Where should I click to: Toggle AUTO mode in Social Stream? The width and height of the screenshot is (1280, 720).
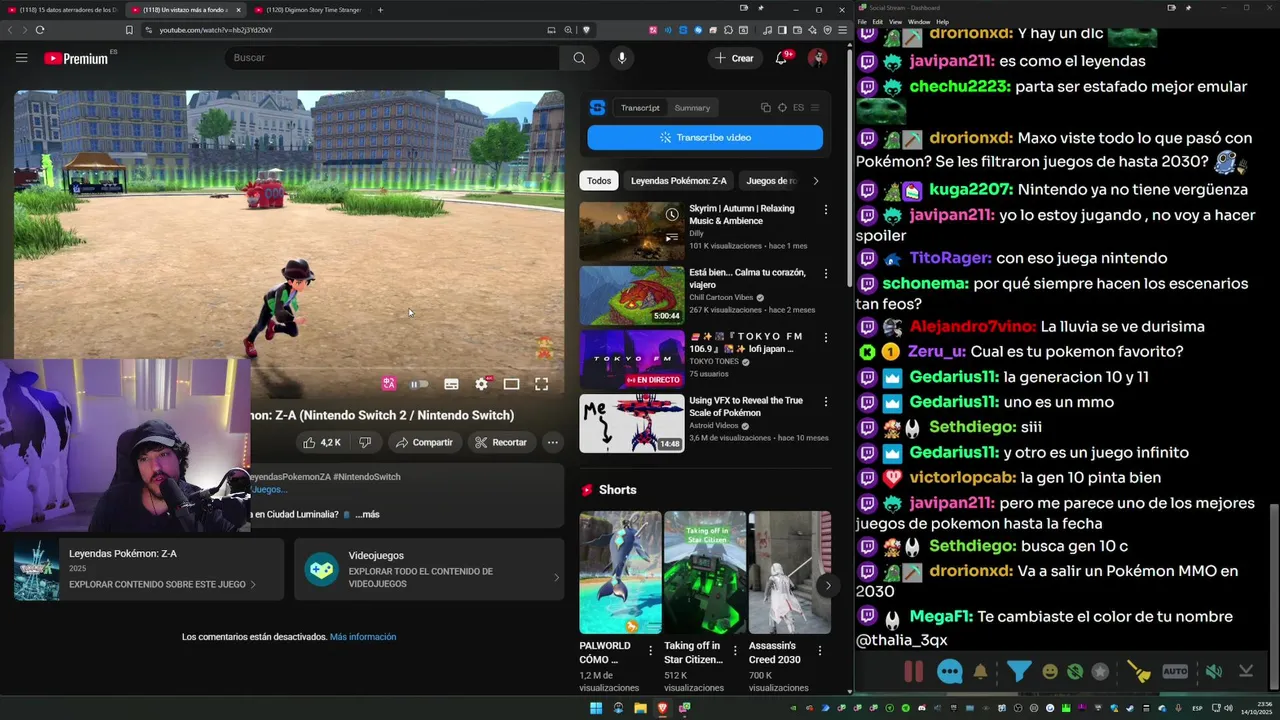tap(1175, 672)
